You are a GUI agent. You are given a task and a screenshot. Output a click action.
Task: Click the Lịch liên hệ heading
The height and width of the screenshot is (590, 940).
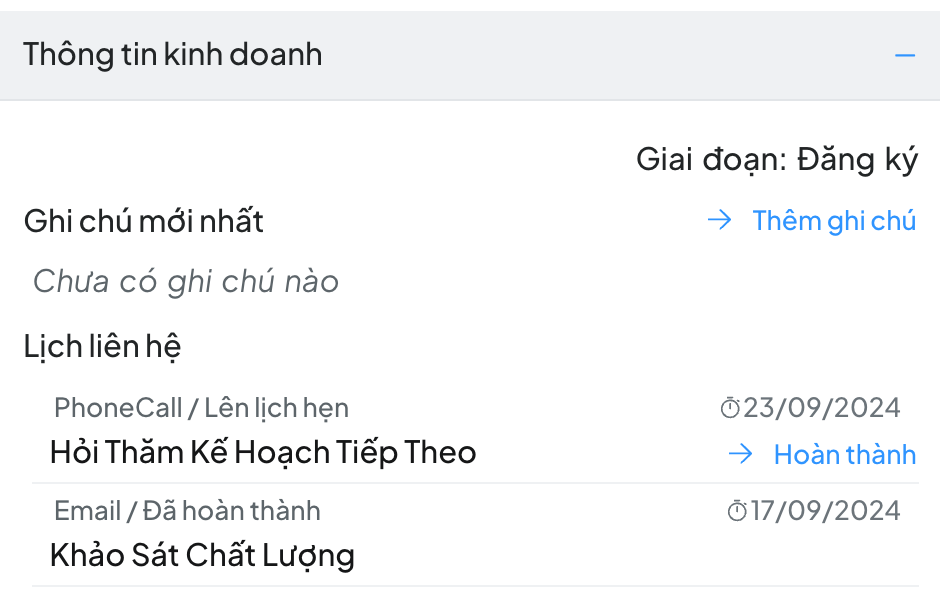click(102, 347)
